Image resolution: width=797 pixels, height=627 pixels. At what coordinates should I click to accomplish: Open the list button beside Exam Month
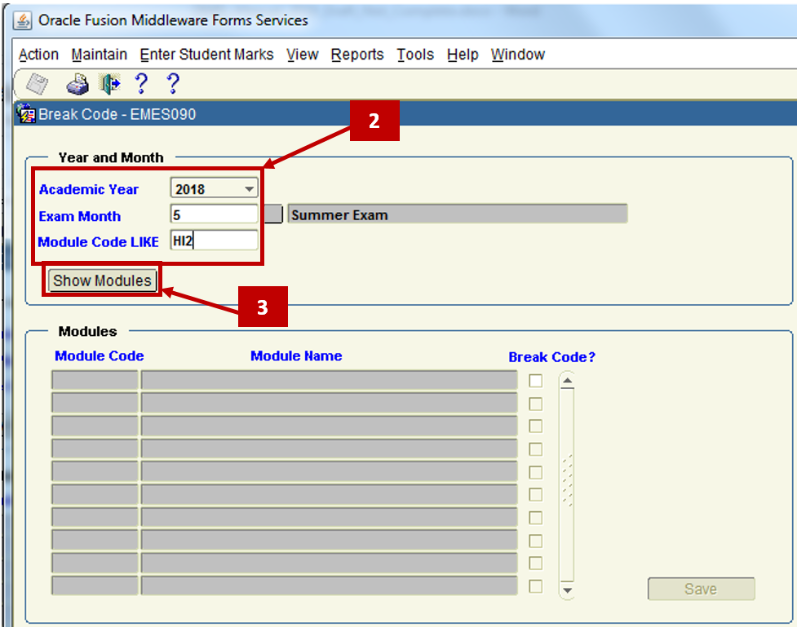tap(274, 215)
